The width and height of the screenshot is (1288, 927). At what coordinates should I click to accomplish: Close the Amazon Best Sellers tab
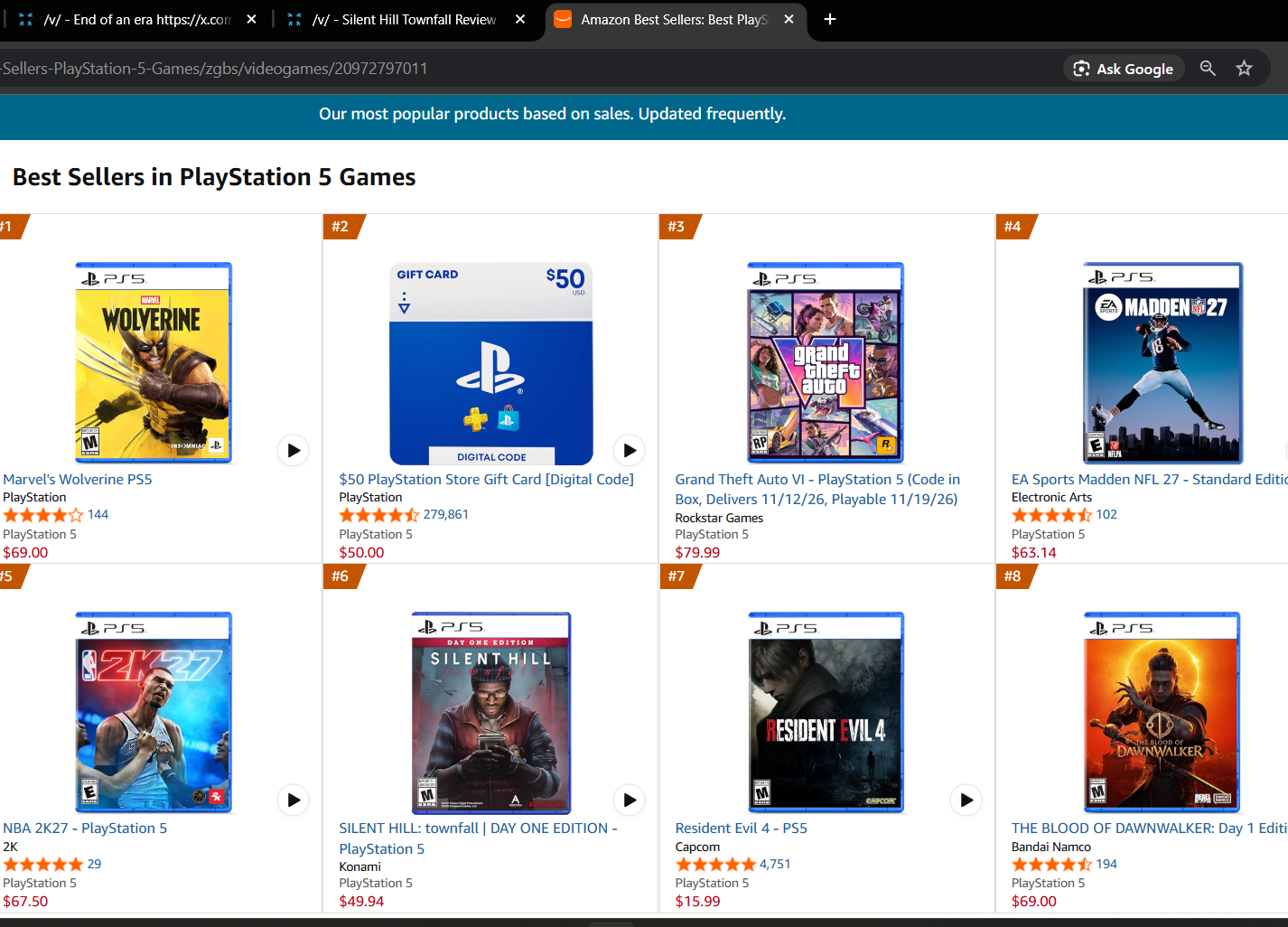(789, 19)
